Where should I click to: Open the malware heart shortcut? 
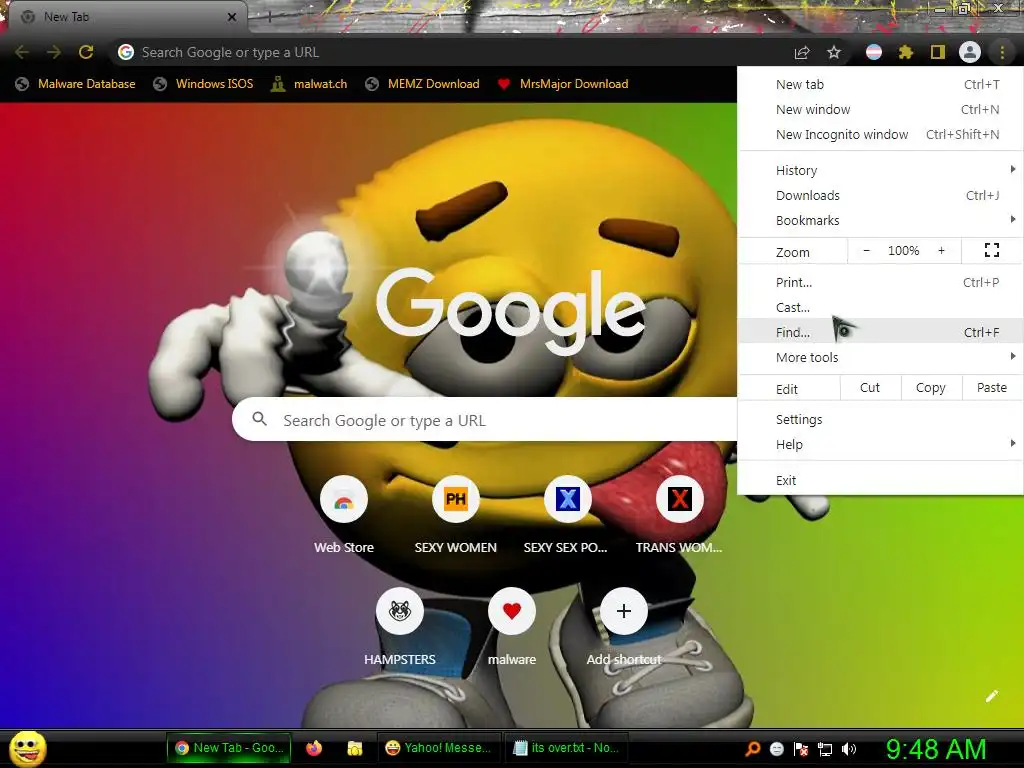point(511,611)
